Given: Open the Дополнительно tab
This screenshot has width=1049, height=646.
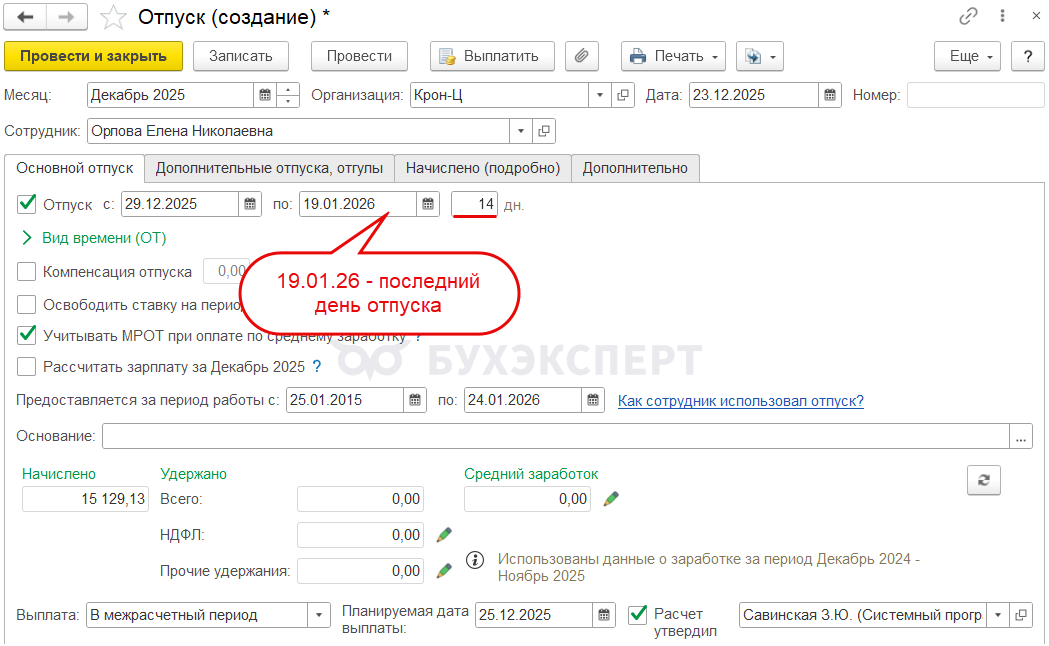Looking at the screenshot, I should 635,168.
